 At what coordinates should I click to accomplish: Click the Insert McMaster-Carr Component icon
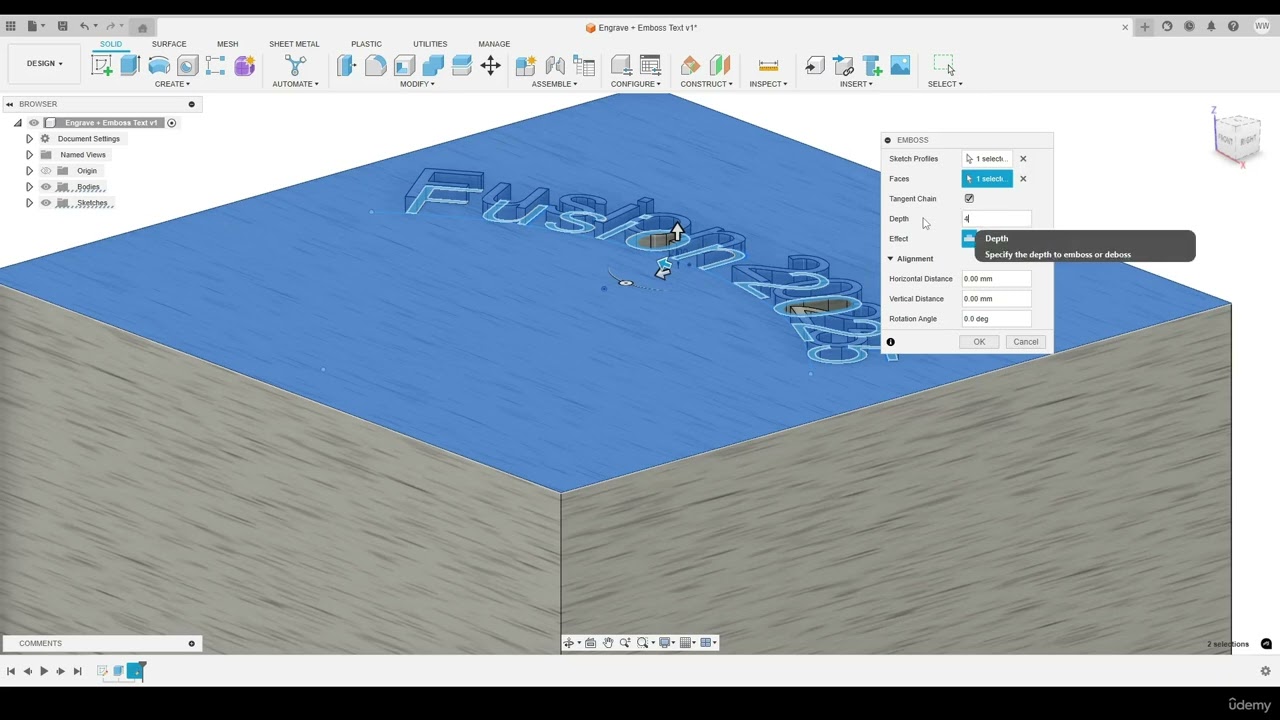872,66
